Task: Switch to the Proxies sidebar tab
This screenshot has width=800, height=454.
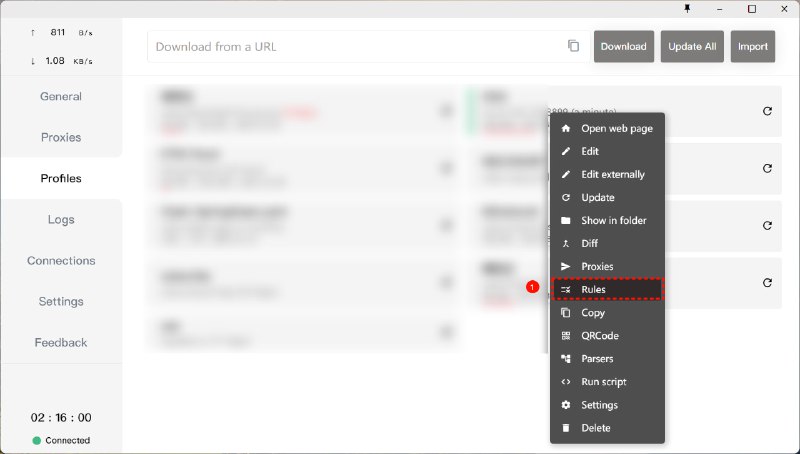Action: (x=61, y=137)
